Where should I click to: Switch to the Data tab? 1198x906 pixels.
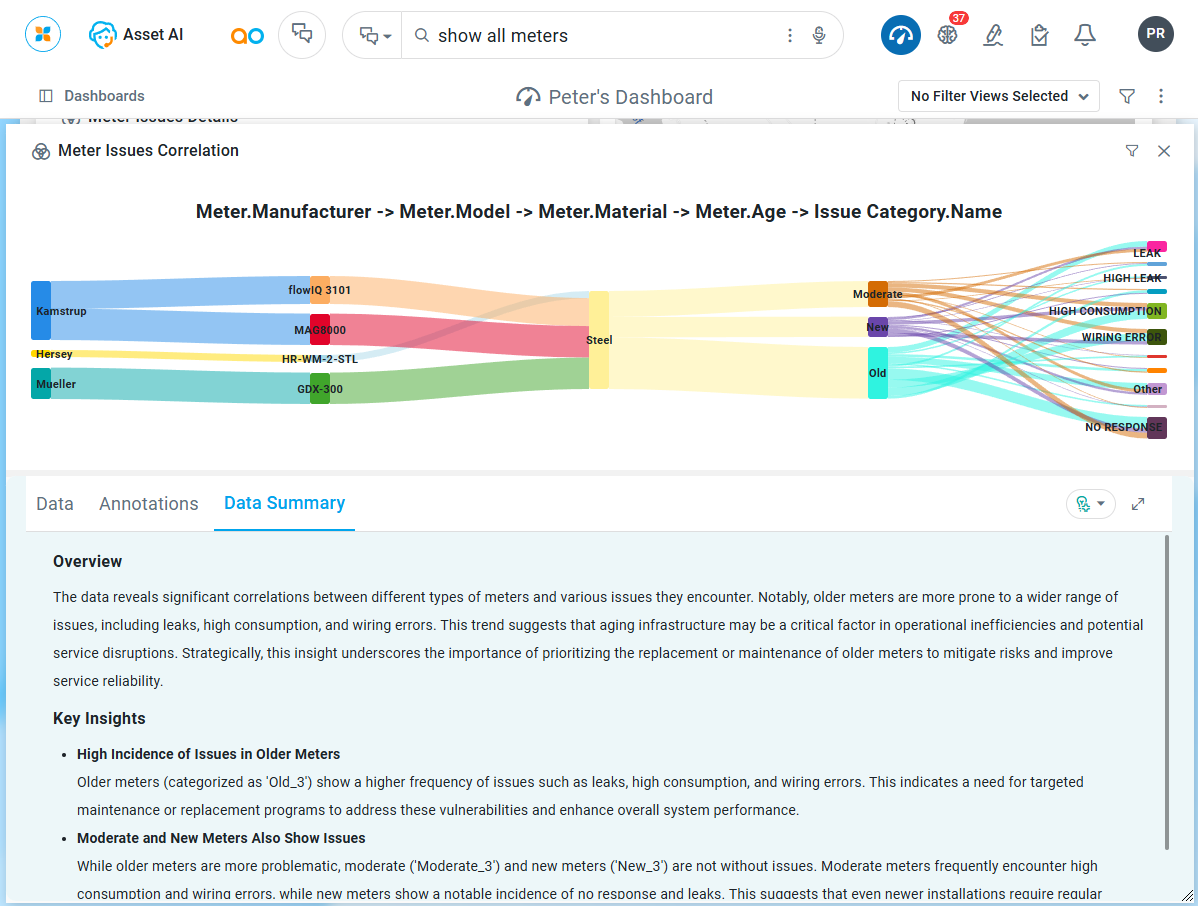click(x=55, y=504)
